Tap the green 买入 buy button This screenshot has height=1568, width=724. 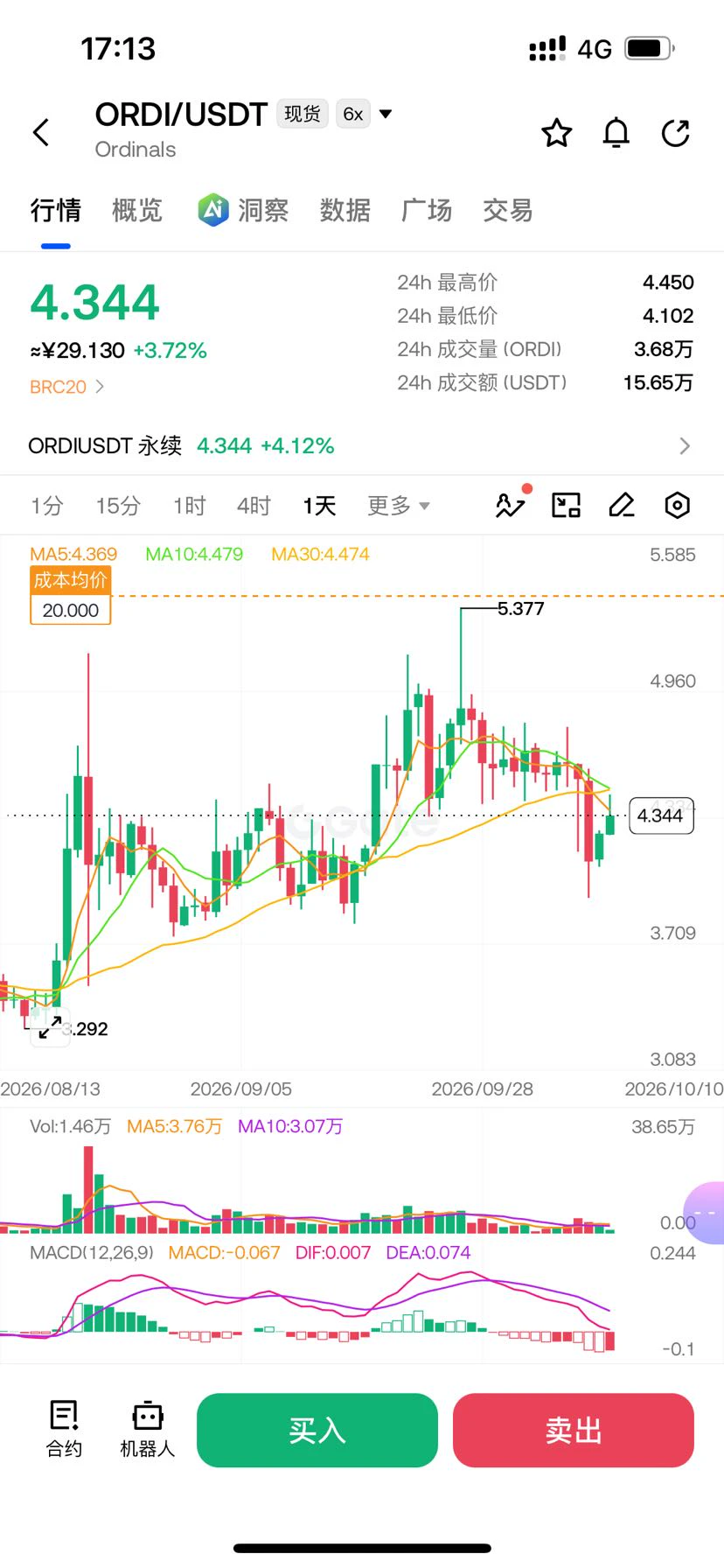(317, 1430)
